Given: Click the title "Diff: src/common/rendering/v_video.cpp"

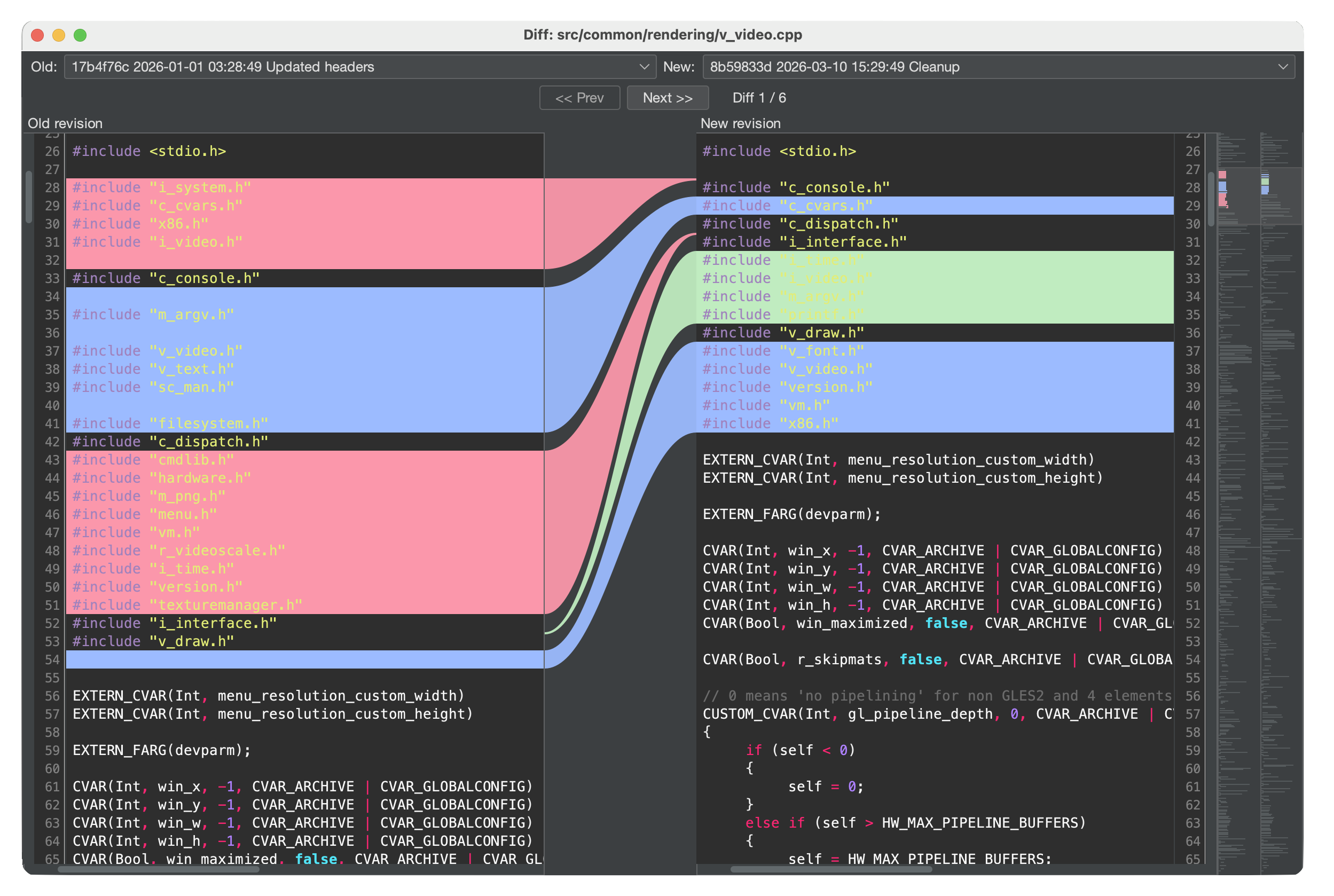Looking at the screenshot, I should click(662, 35).
